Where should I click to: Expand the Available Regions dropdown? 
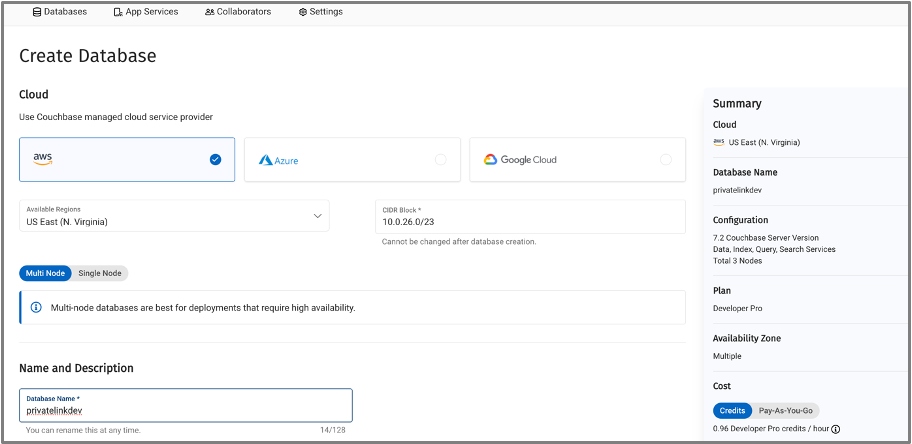point(174,216)
